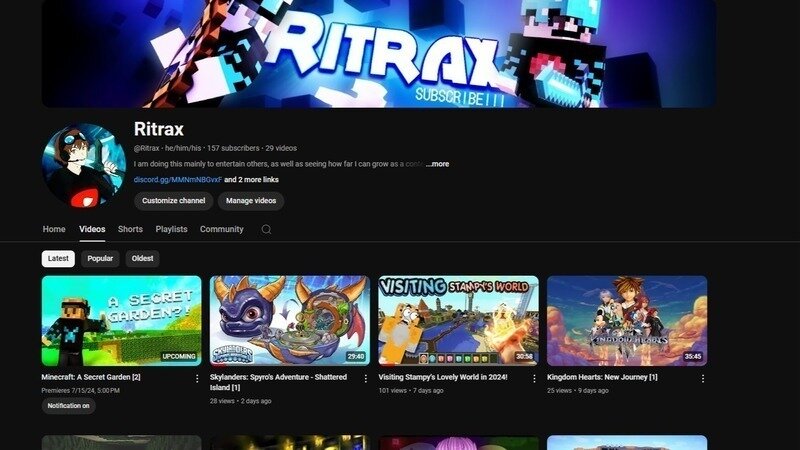800x450 pixels.
Task: Switch to the Shorts tab
Action: pos(130,229)
